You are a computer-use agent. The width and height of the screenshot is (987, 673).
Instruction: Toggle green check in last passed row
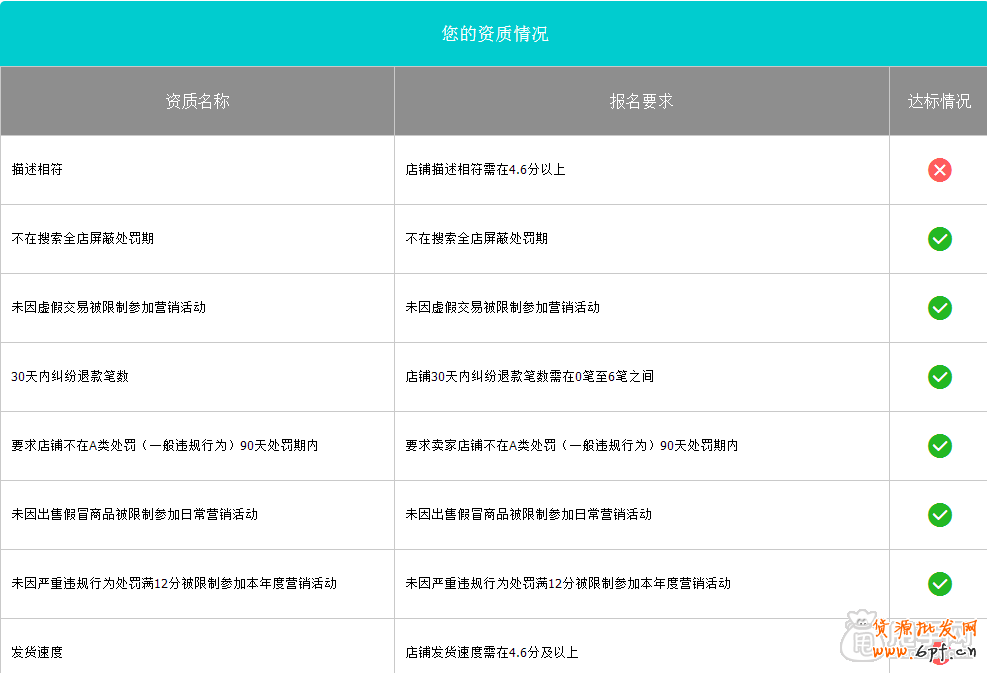tap(939, 584)
